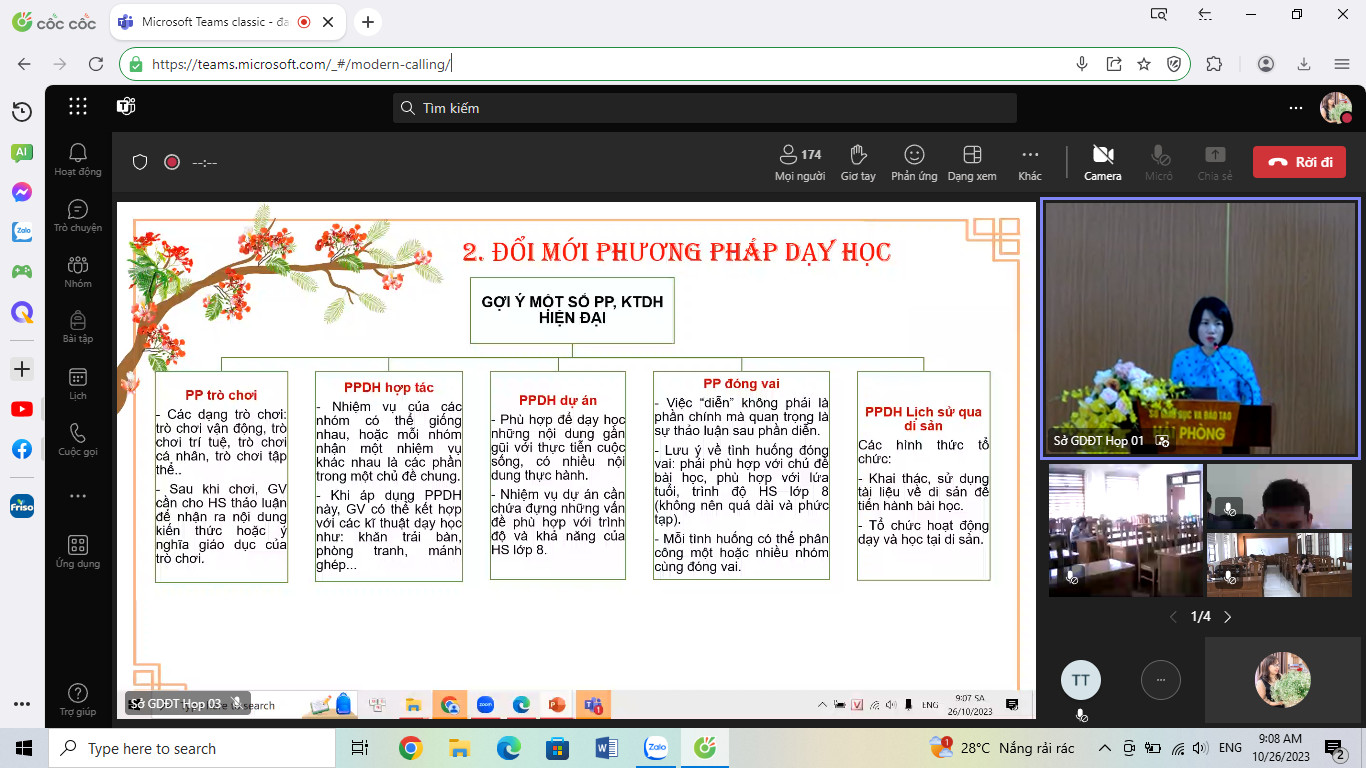Open Ứng dụng apps panel
Image resolution: width=1366 pixels, height=768 pixels.
[x=78, y=551]
